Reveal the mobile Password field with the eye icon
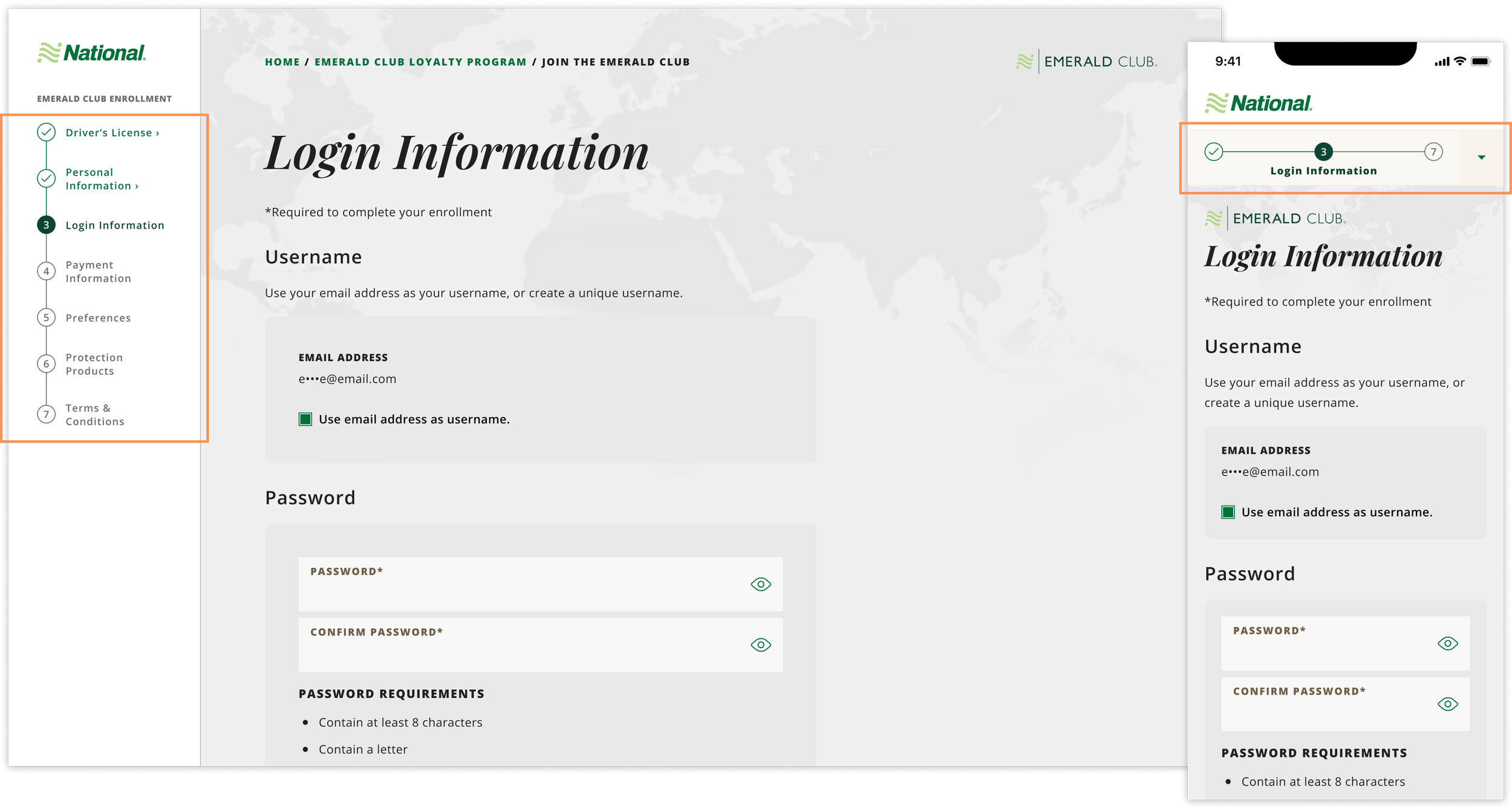Image resolution: width=1512 pixels, height=809 pixels. 1447,643
